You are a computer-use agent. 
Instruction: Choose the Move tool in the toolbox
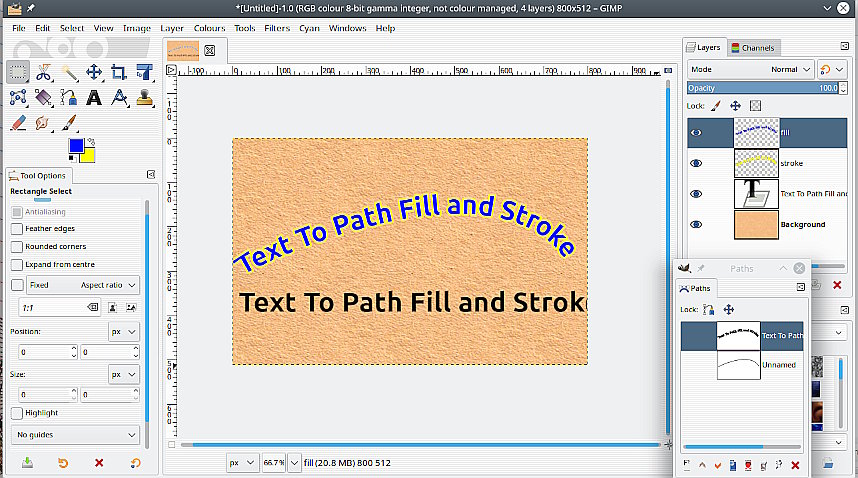pyautogui.click(x=94, y=72)
